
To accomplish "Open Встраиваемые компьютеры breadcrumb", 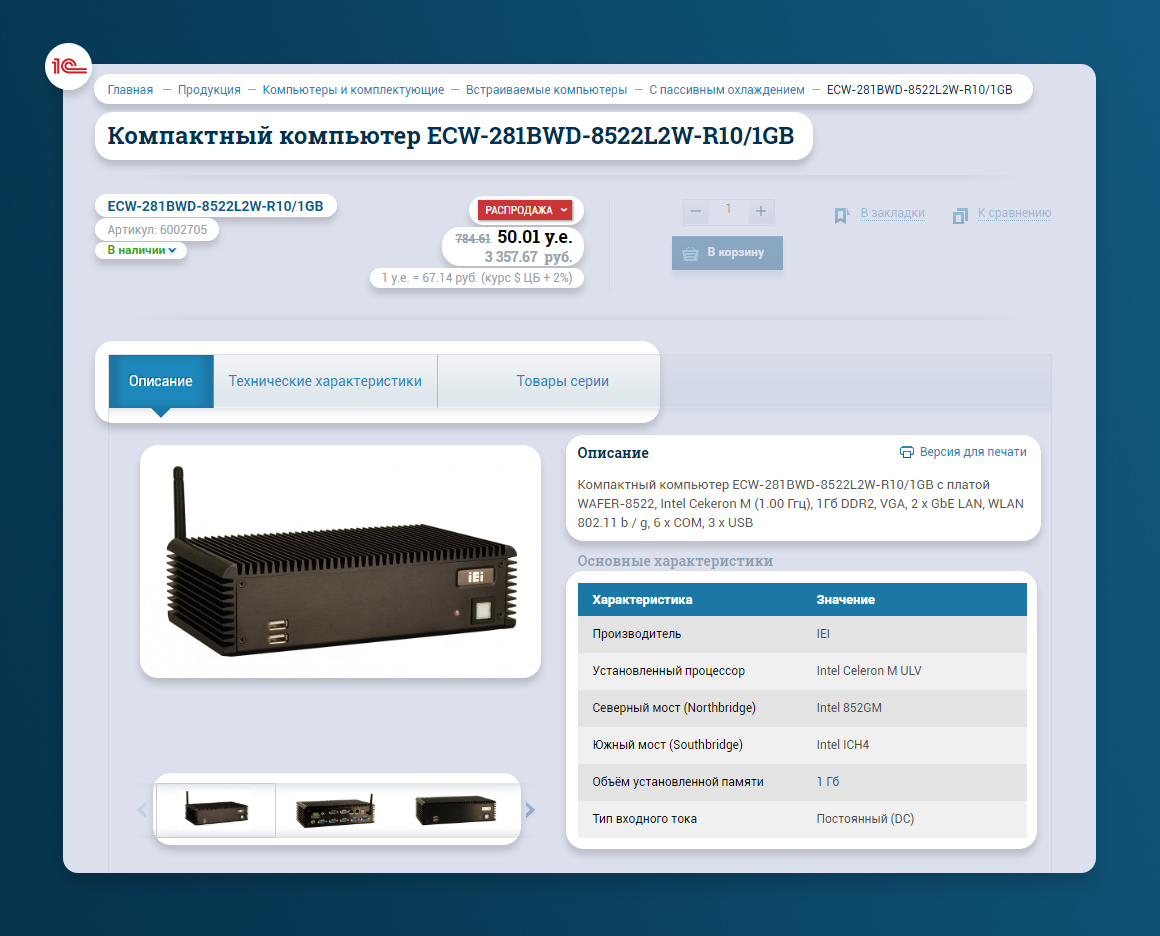I will coord(546,90).
